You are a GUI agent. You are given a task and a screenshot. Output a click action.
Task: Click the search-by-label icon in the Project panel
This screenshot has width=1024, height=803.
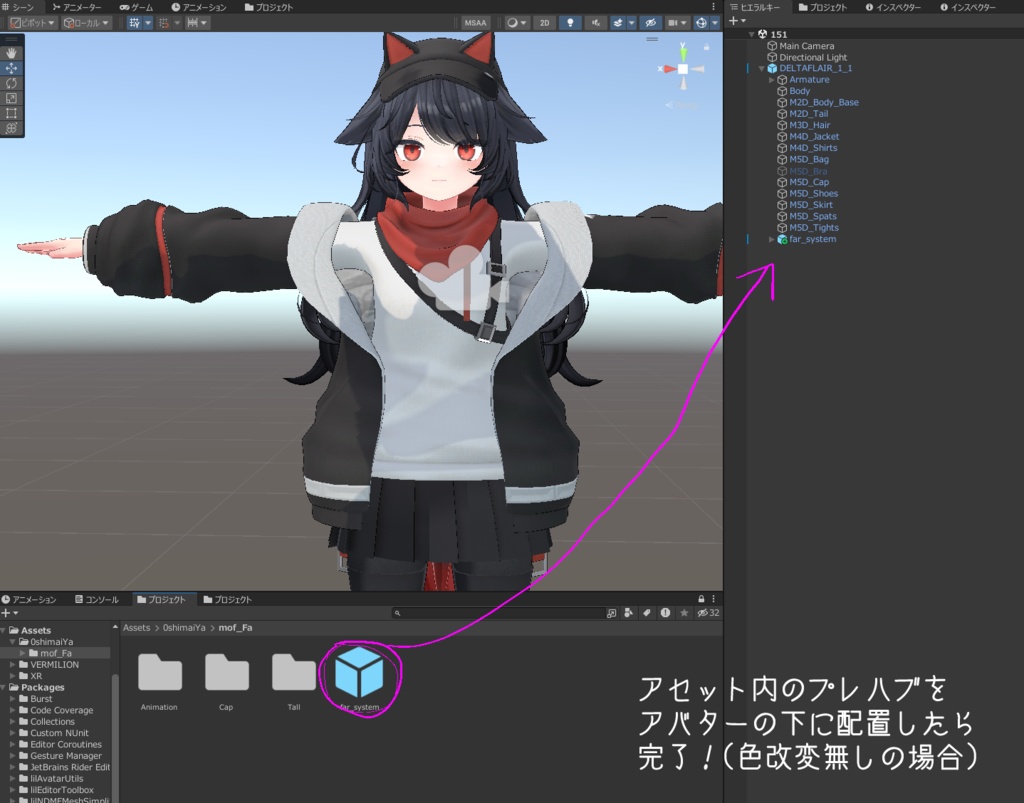(647, 612)
